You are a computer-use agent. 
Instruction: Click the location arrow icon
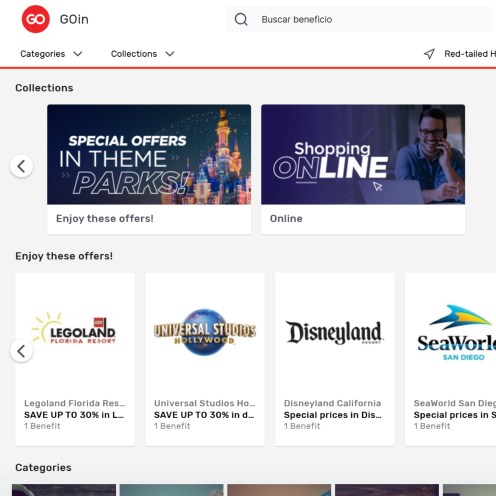(x=429, y=54)
